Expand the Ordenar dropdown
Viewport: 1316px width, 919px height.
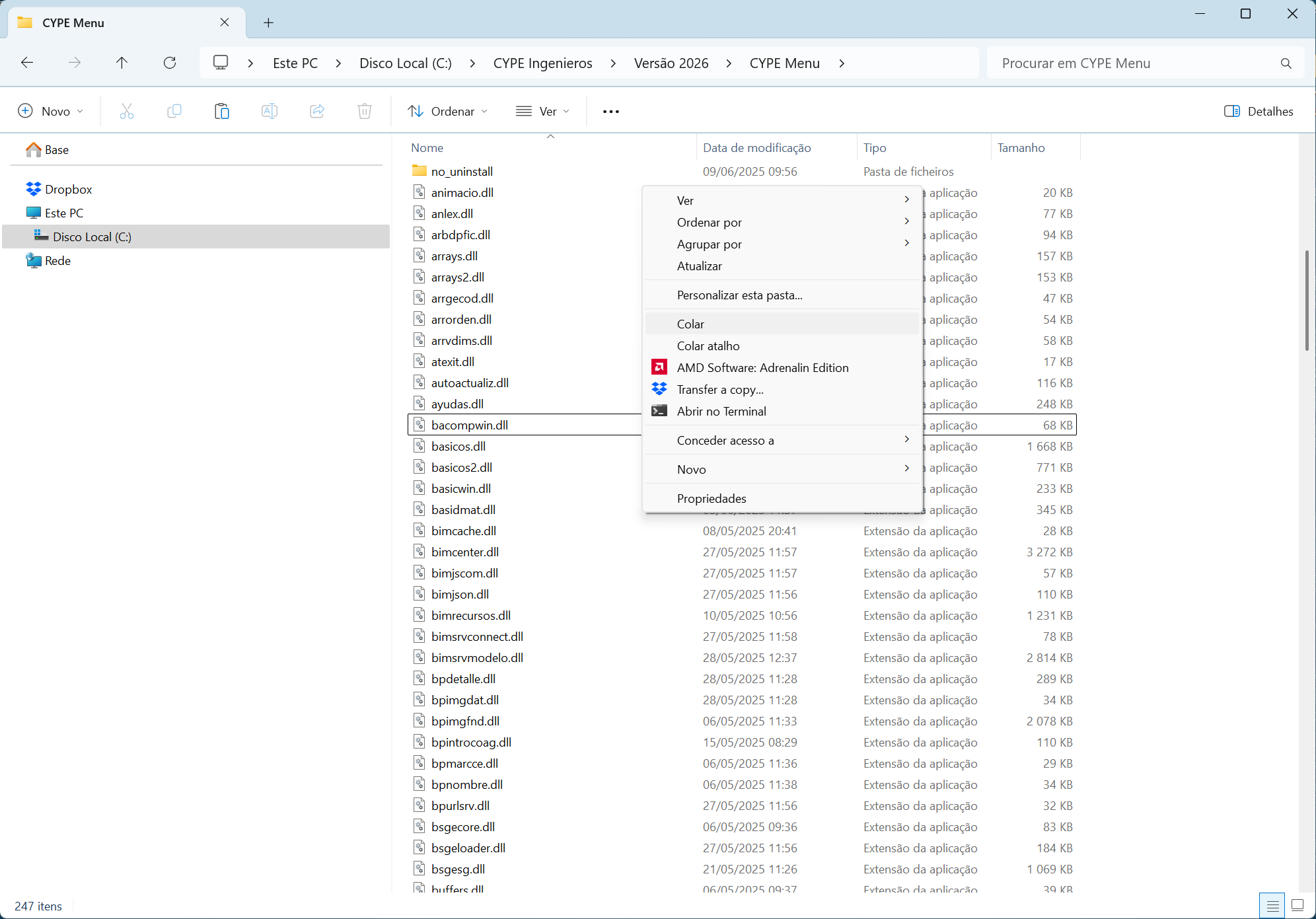coord(448,111)
